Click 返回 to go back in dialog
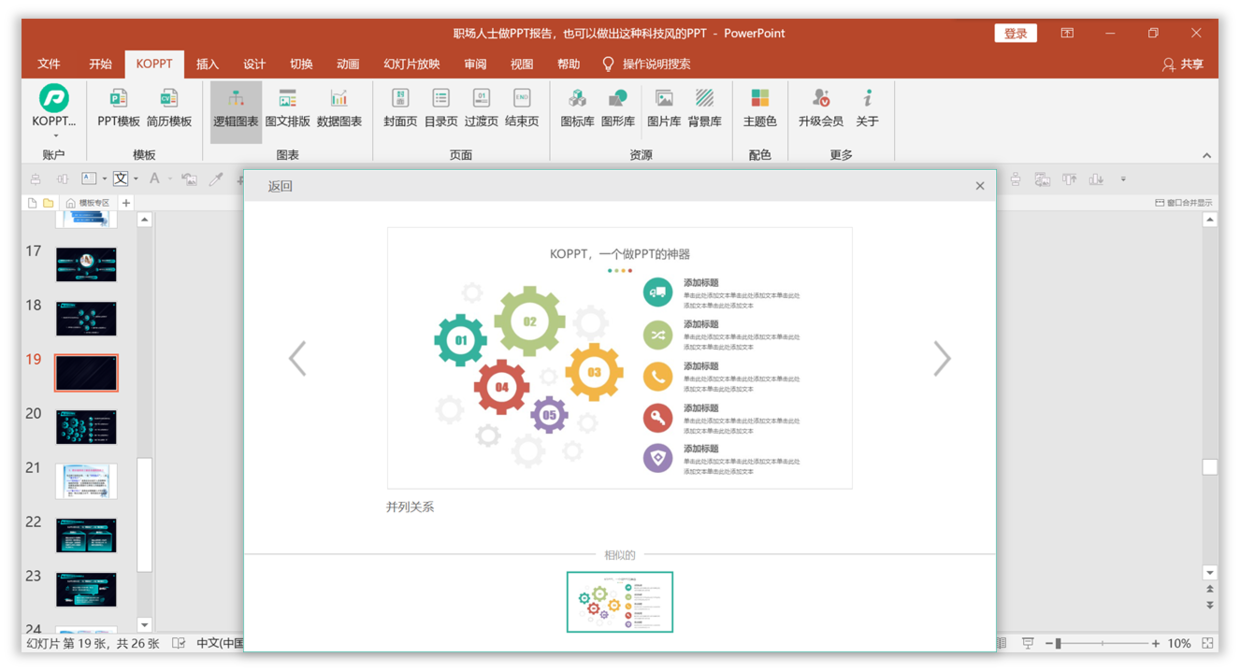1240x671 pixels. pyautogui.click(x=280, y=186)
